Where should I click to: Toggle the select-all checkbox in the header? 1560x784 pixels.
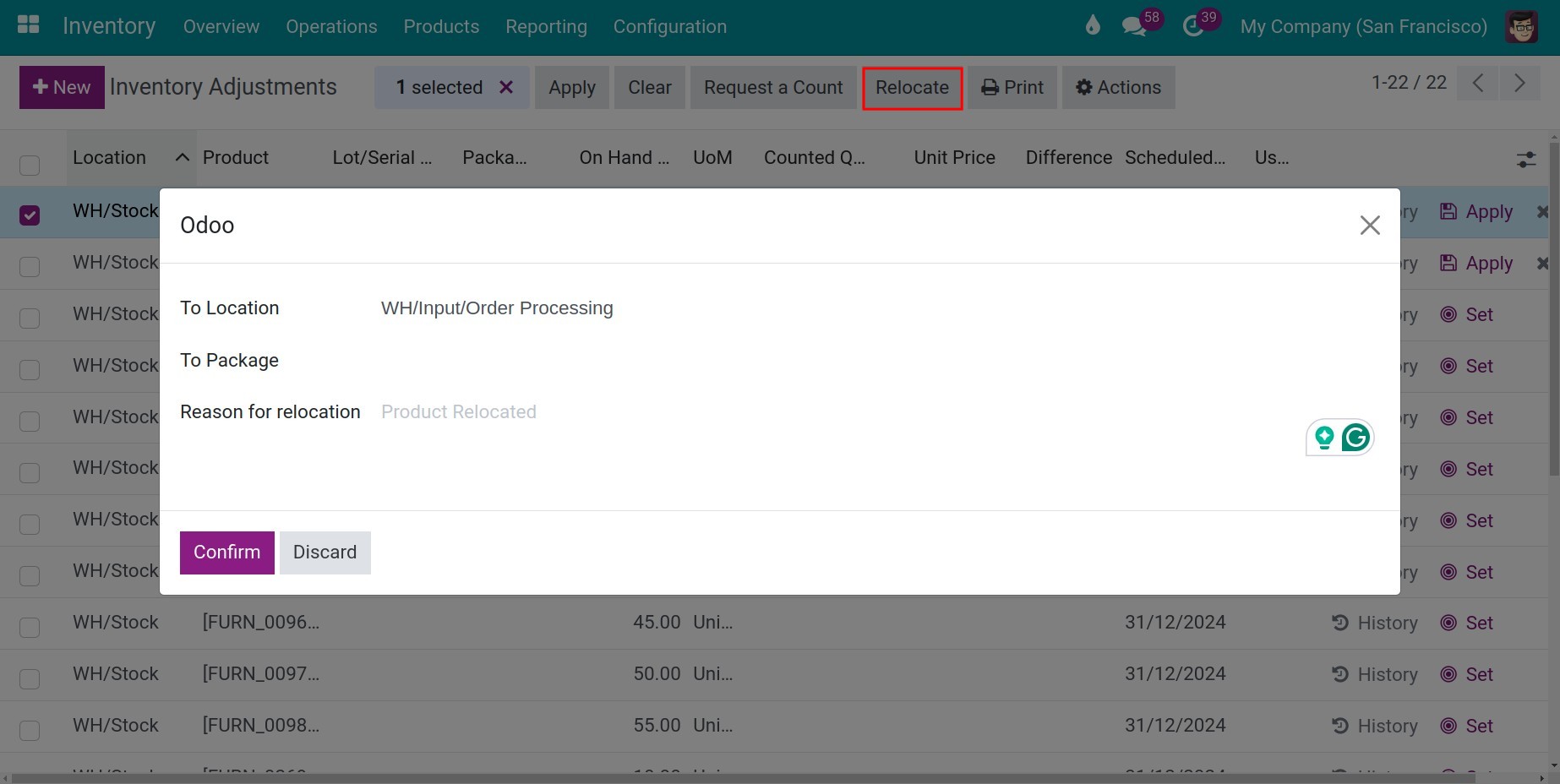(x=30, y=165)
